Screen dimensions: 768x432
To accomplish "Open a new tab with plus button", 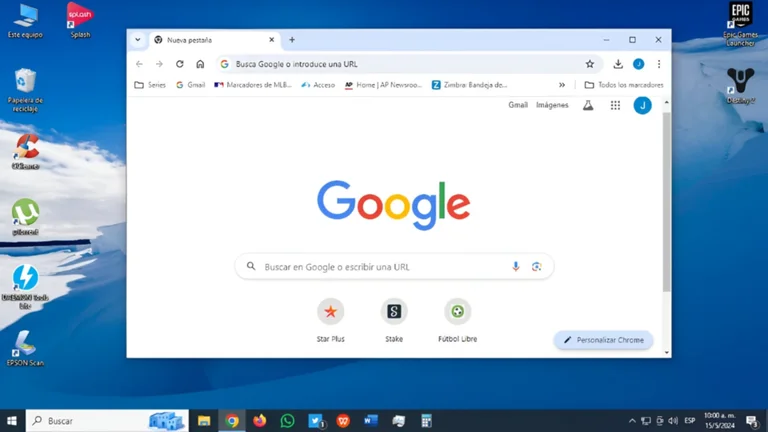I will point(292,40).
